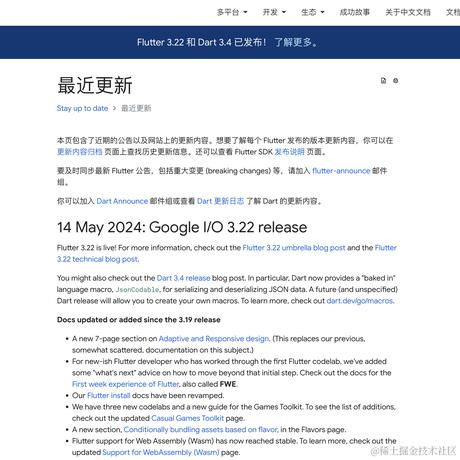Open the Dart 3.4 release link
Screen dimensions: 460x460
[183, 278]
